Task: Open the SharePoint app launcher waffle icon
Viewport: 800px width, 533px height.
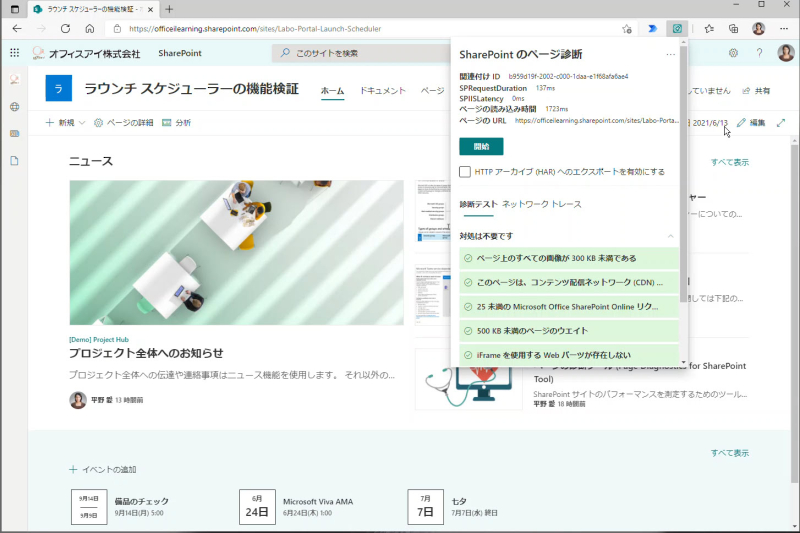Action: 15,53
